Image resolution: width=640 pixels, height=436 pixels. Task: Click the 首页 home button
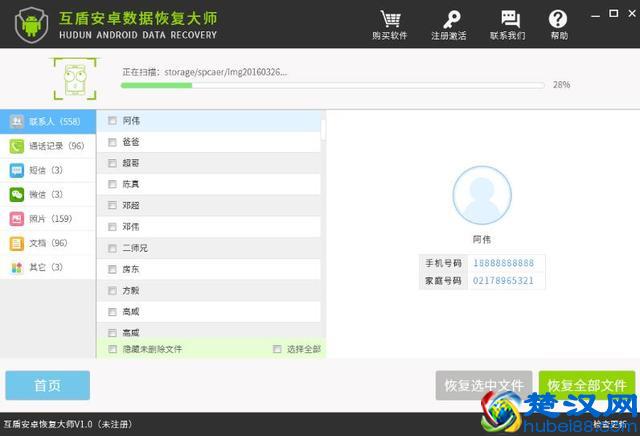coord(48,385)
